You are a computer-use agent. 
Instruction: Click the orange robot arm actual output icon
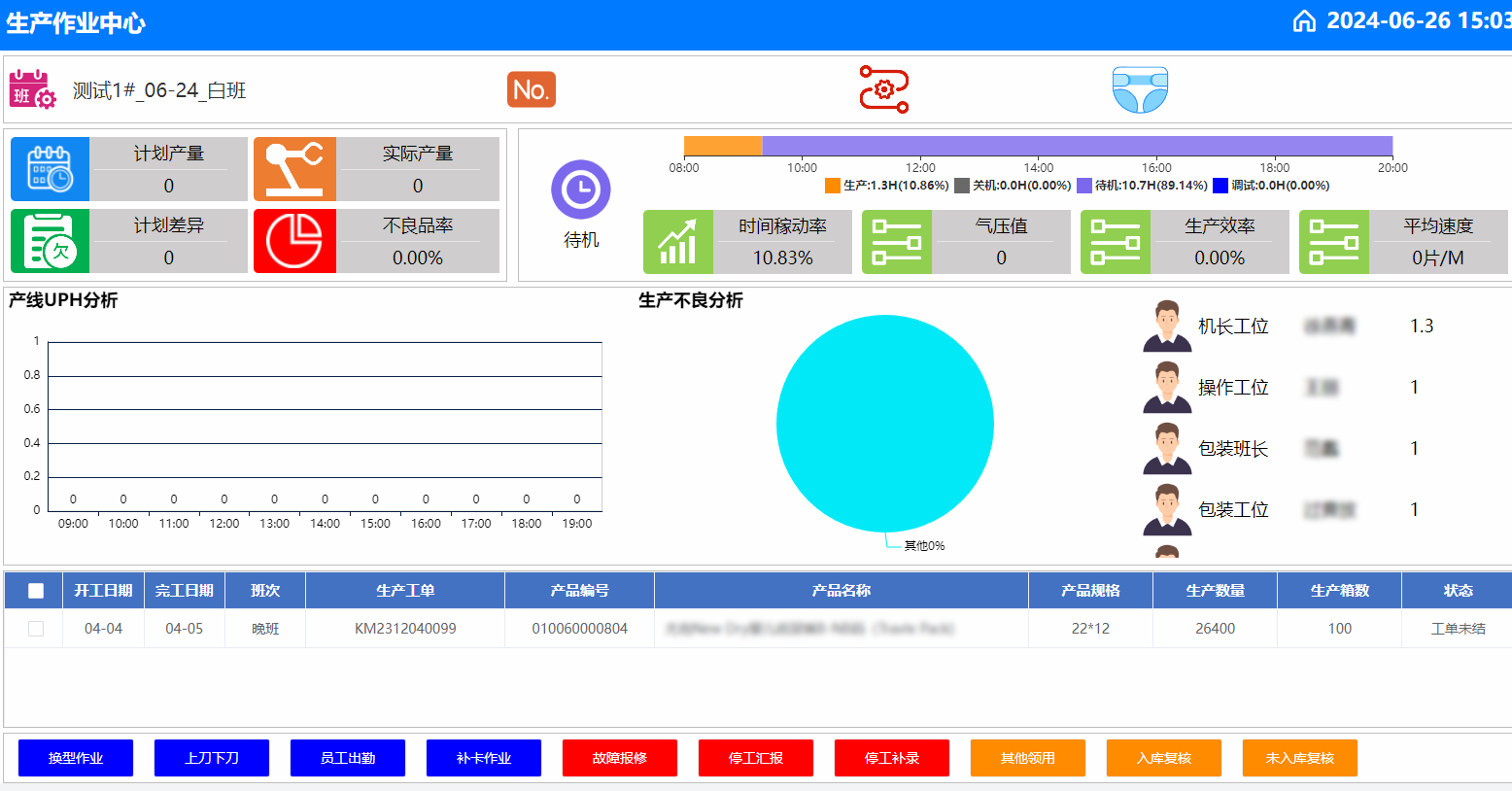(294, 169)
